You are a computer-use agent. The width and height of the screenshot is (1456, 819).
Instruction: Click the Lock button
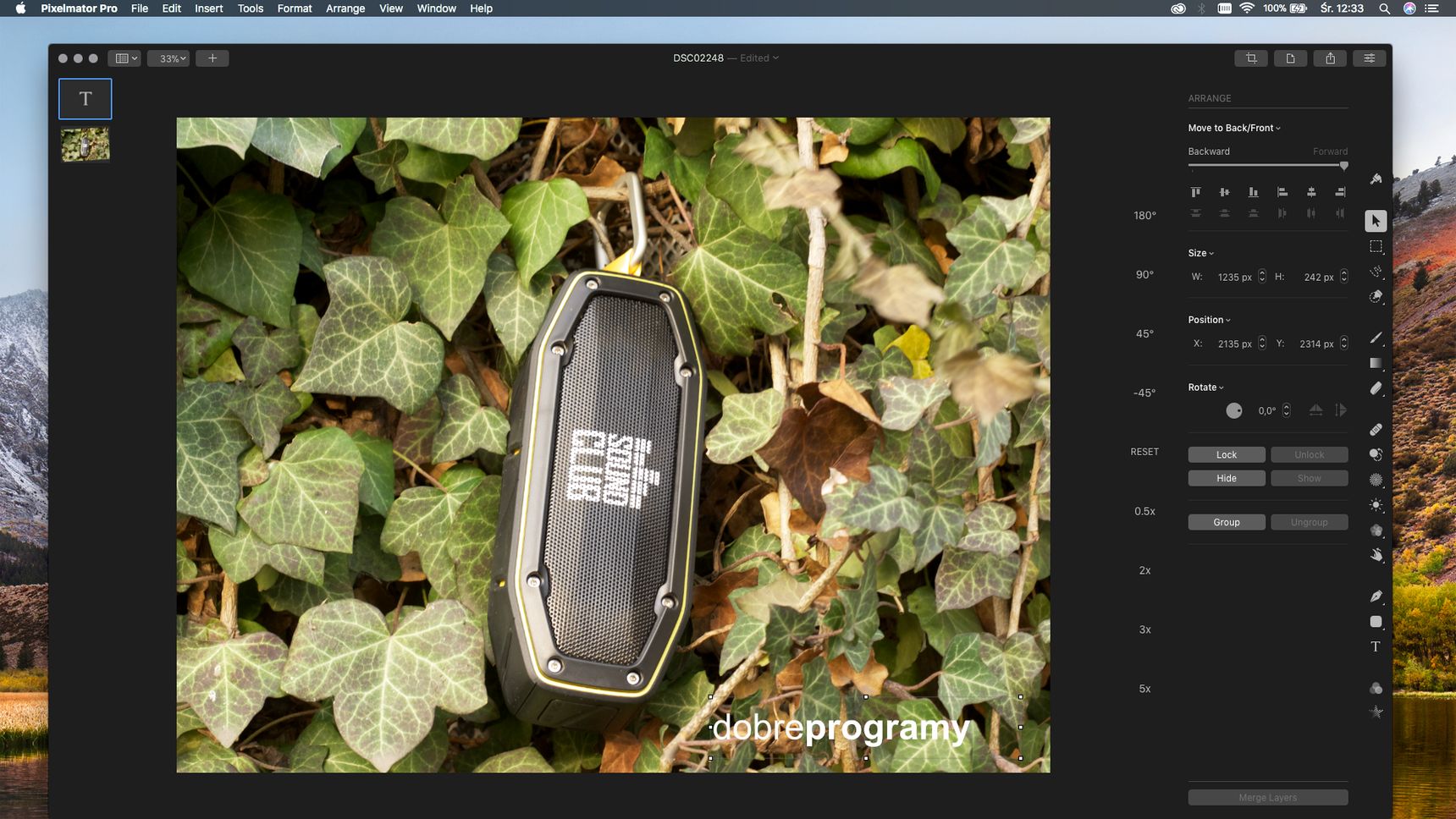pos(1227,454)
